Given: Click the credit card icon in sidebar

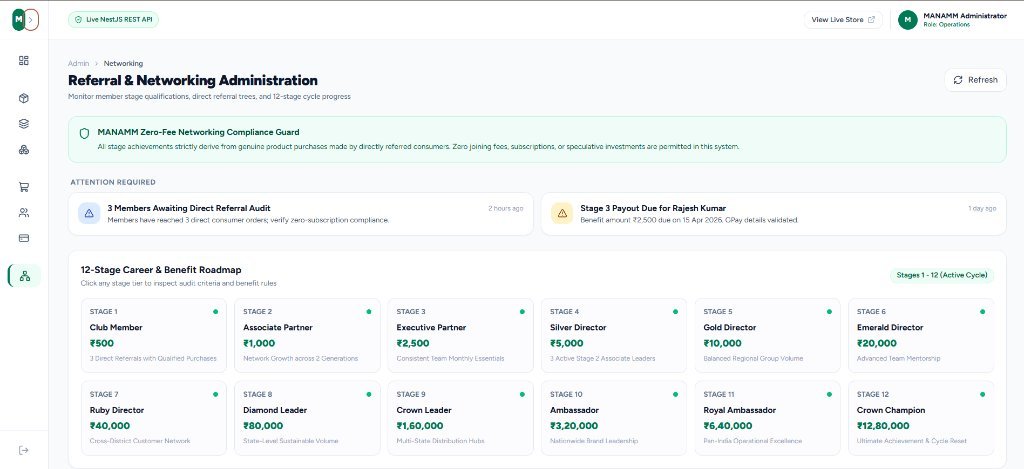Looking at the screenshot, I should (24, 238).
